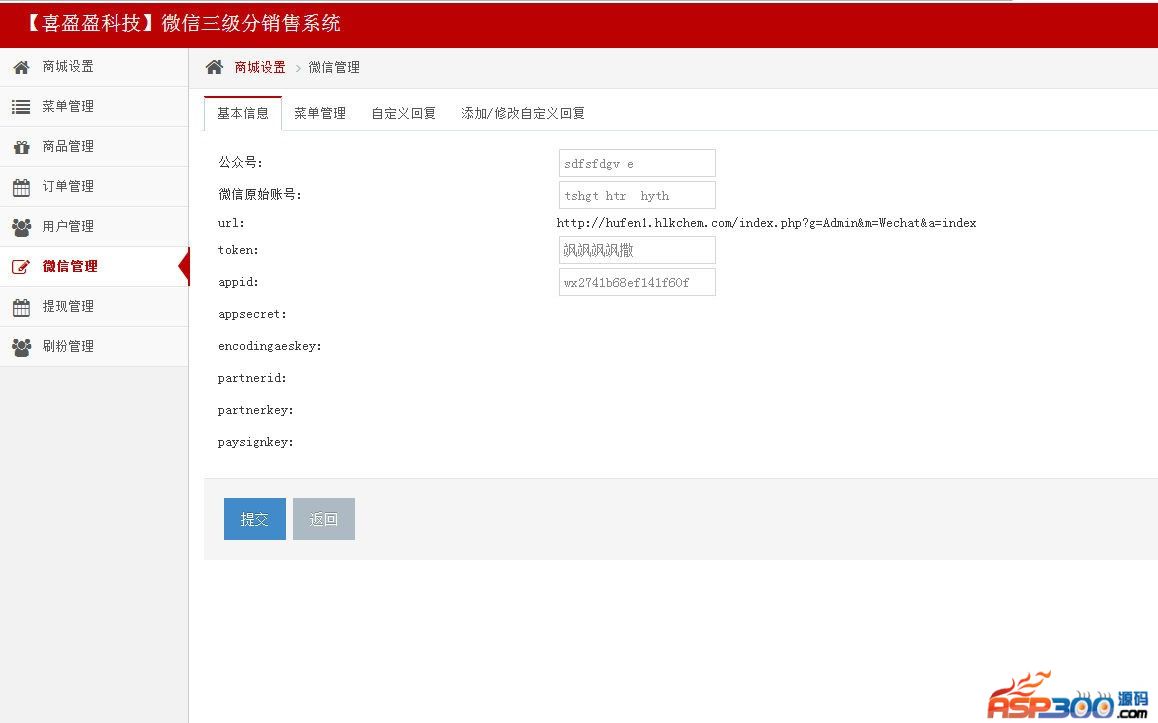Image resolution: width=1158 pixels, height=723 pixels.
Task: Click the home icon beside 商城设置 in sidebar
Action: click(x=21, y=67)
